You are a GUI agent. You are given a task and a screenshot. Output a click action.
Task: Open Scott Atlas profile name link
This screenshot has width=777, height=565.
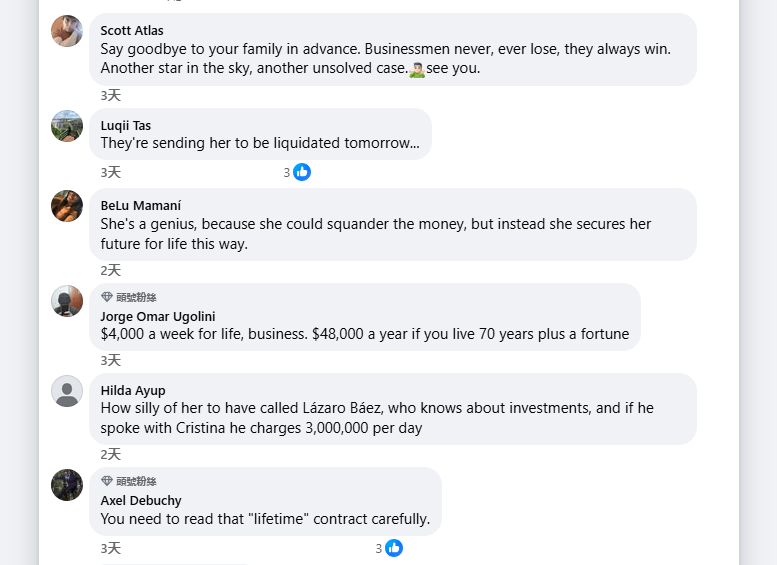[132, 31]
